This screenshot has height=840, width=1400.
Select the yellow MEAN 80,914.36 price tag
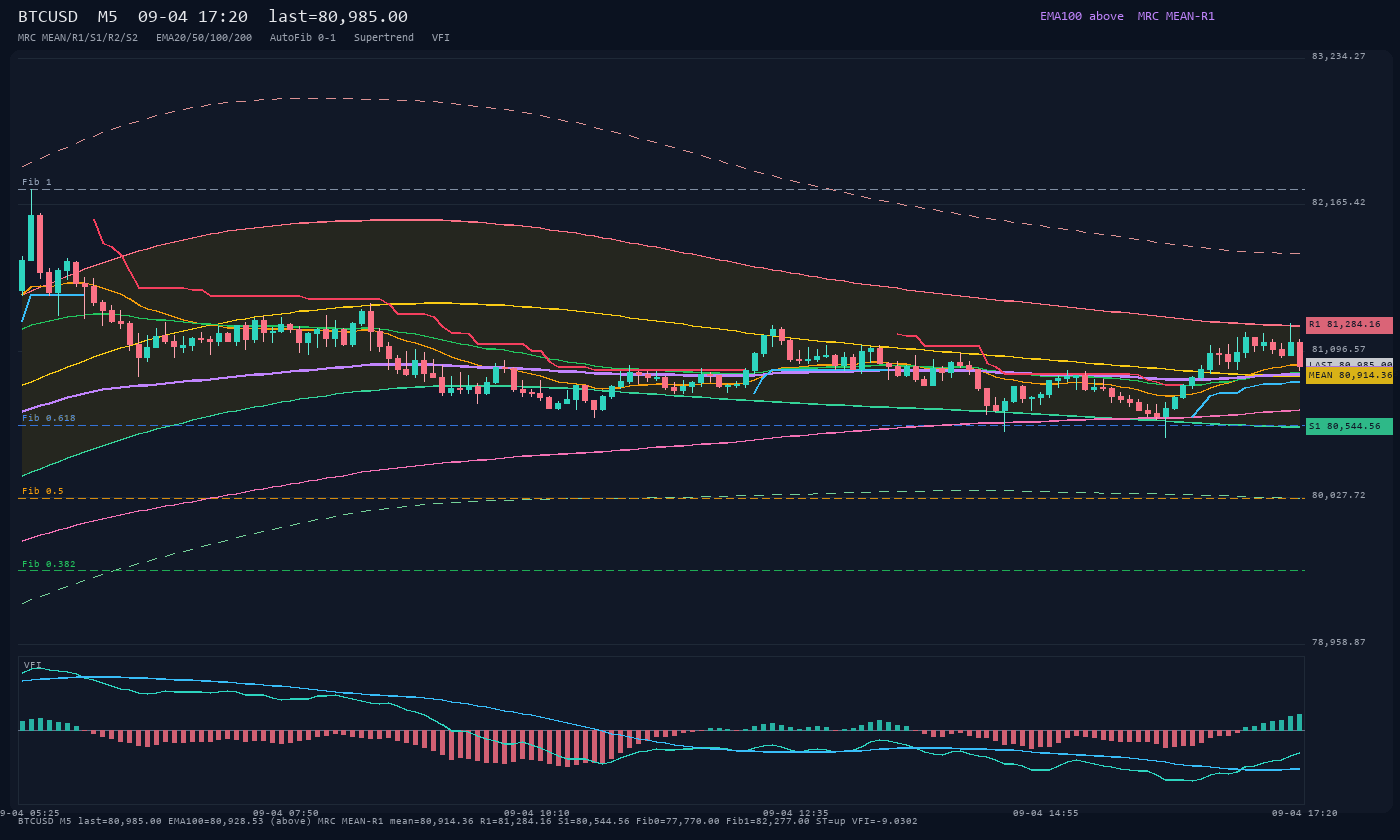[x=1349, y=375]
